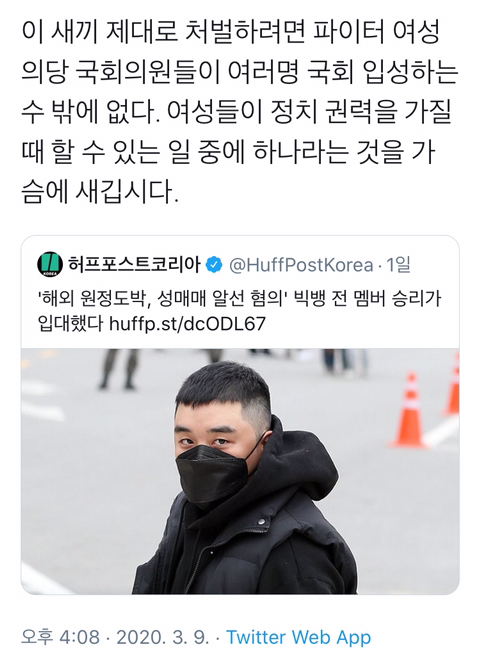Click the tweet's first line starting '이 새끼 제대로'

pos(230,32)
